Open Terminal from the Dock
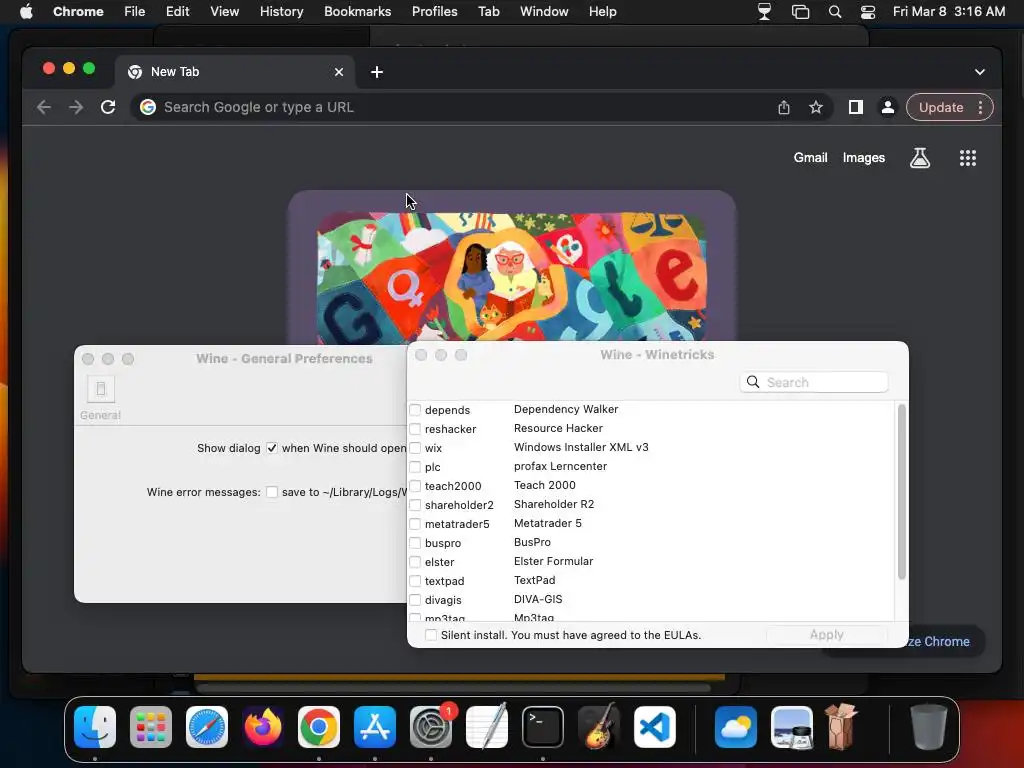This screenshot has height=768, width=1024. [543, 727]
